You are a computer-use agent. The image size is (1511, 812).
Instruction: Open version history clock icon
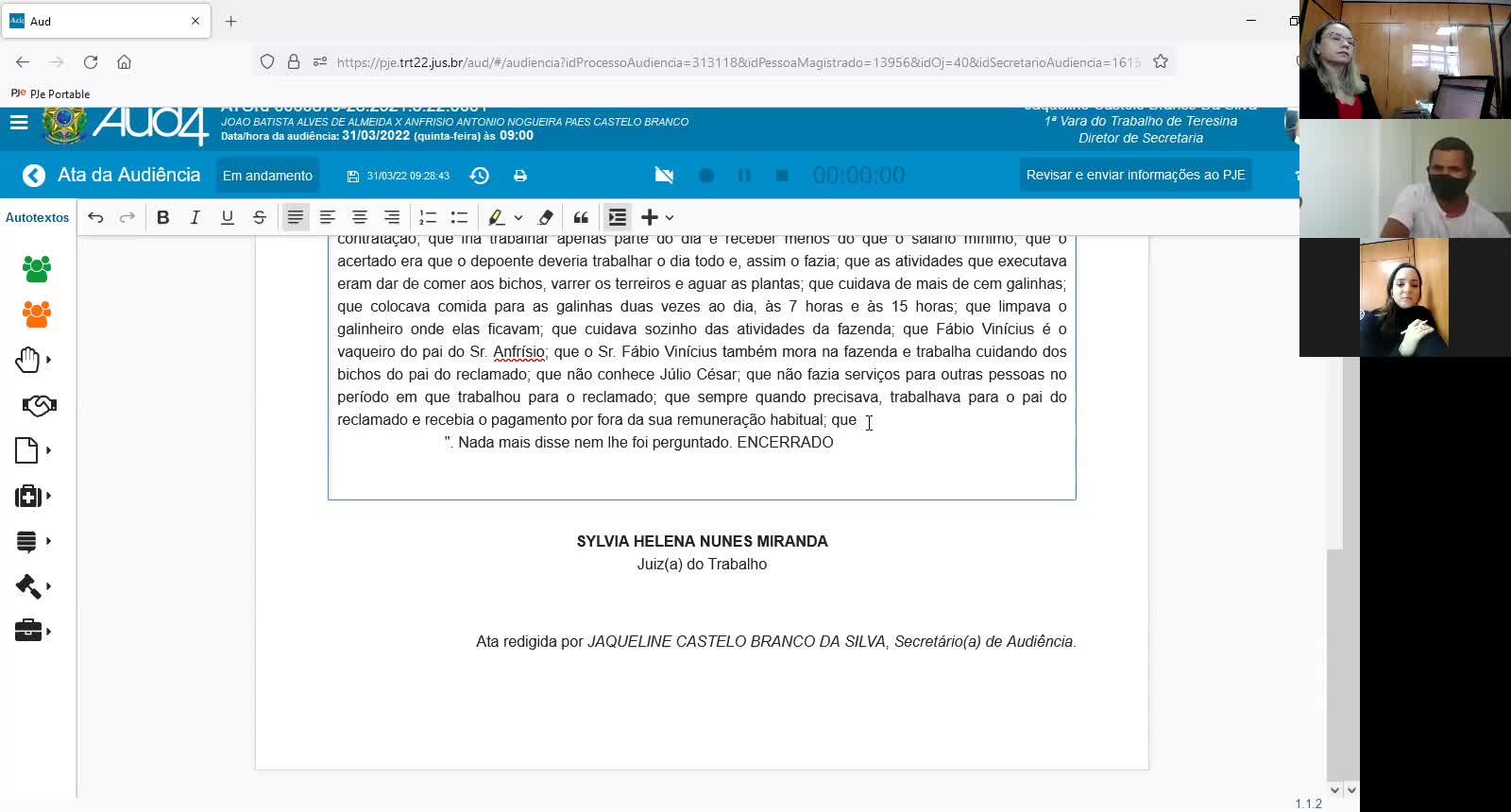pyautogui.click(x=480, y=176)
